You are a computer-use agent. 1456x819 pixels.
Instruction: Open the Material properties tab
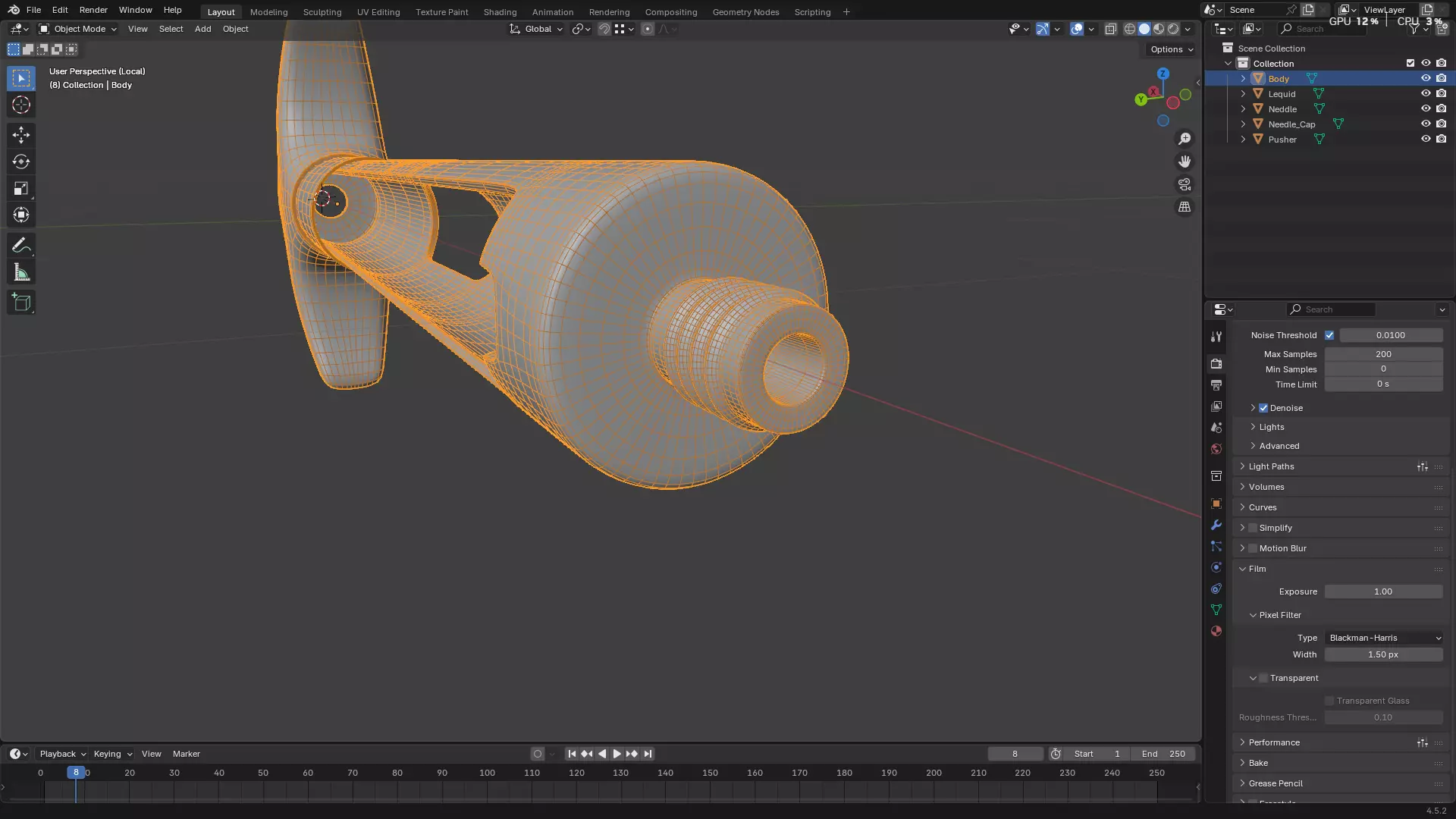(x=1216, y=631)
